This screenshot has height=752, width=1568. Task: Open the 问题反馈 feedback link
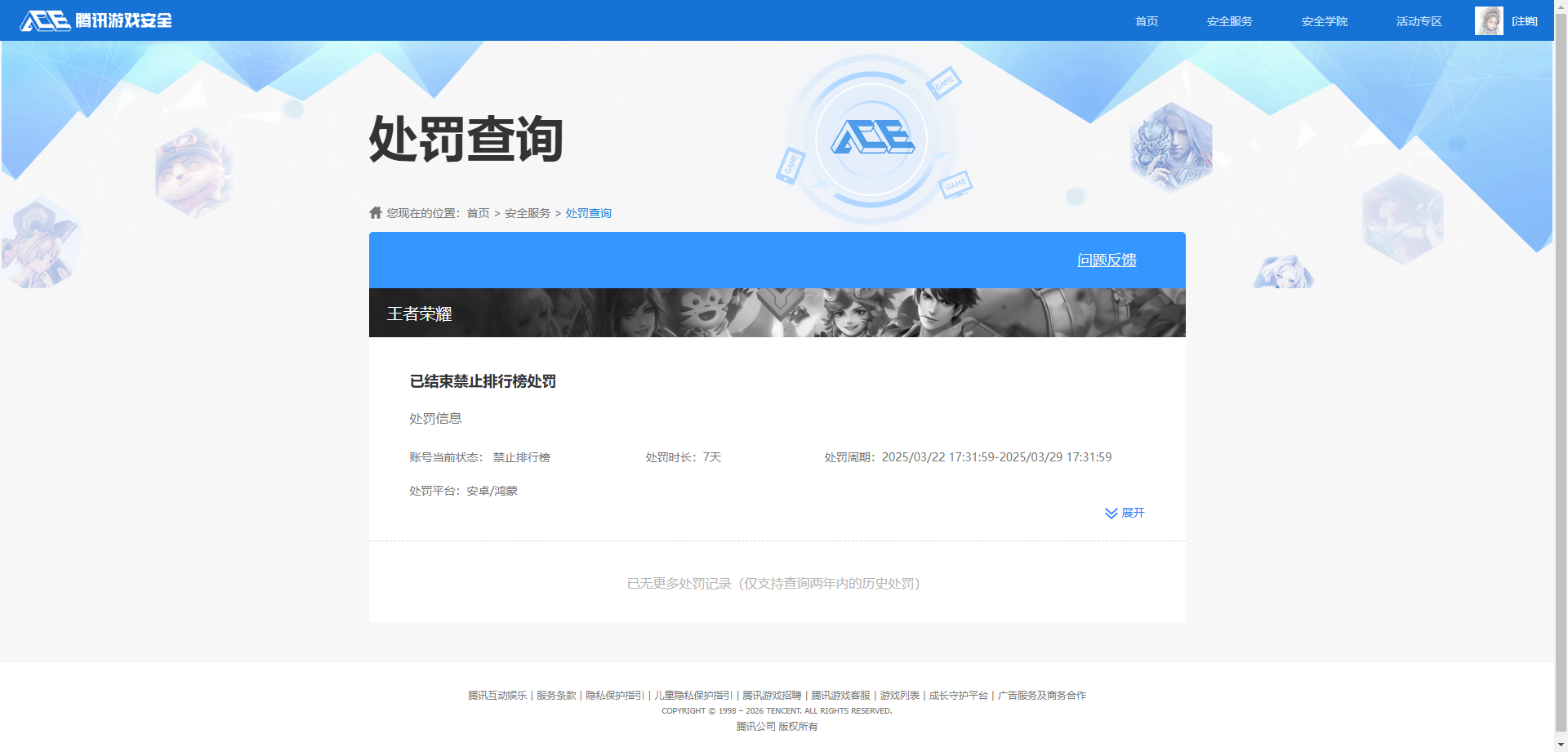click(x=1107, y=260)
